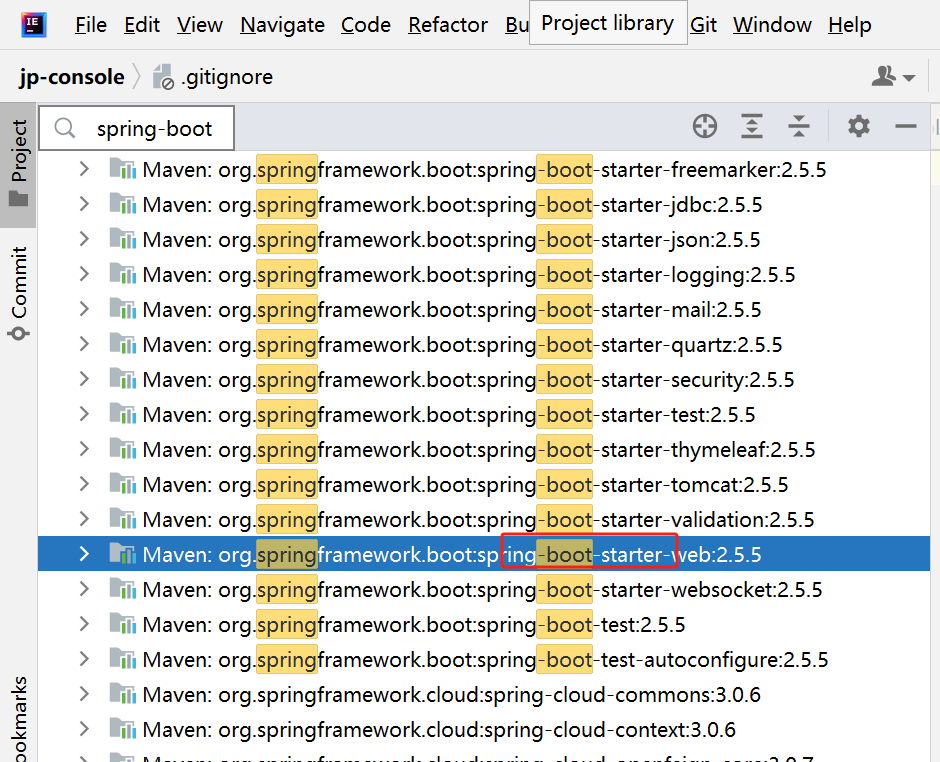Open the Project tool window tab
This screenshot has width=940, height=762.
19,164
